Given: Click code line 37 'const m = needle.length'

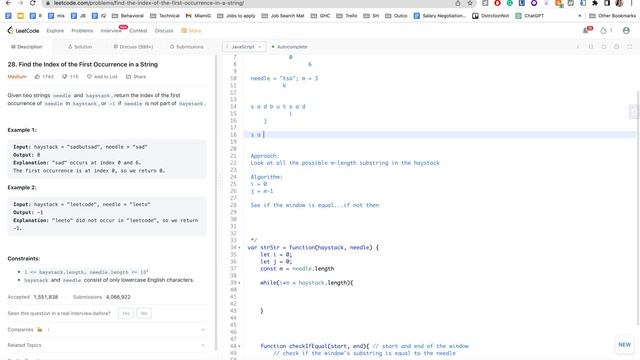Looking at the screenshot, I should tap(297, 269).
